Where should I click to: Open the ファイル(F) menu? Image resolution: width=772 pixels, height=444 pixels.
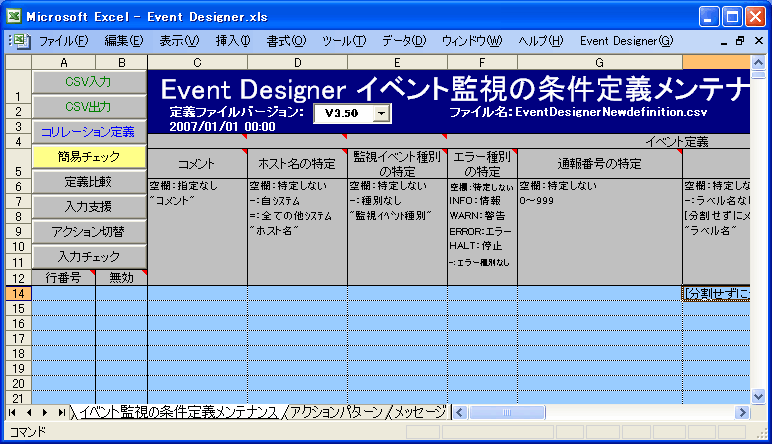tap(64, 41)
